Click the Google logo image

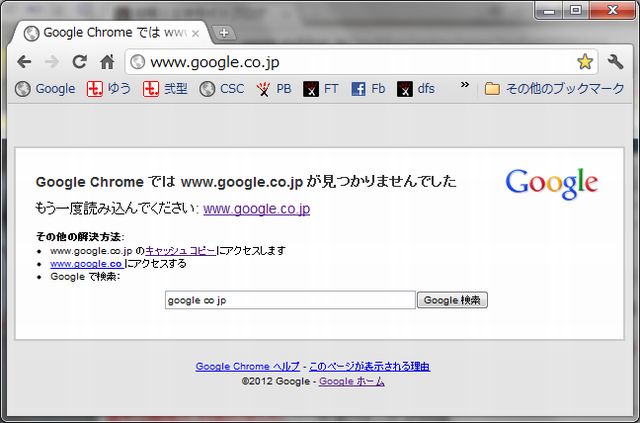[552, 184]
